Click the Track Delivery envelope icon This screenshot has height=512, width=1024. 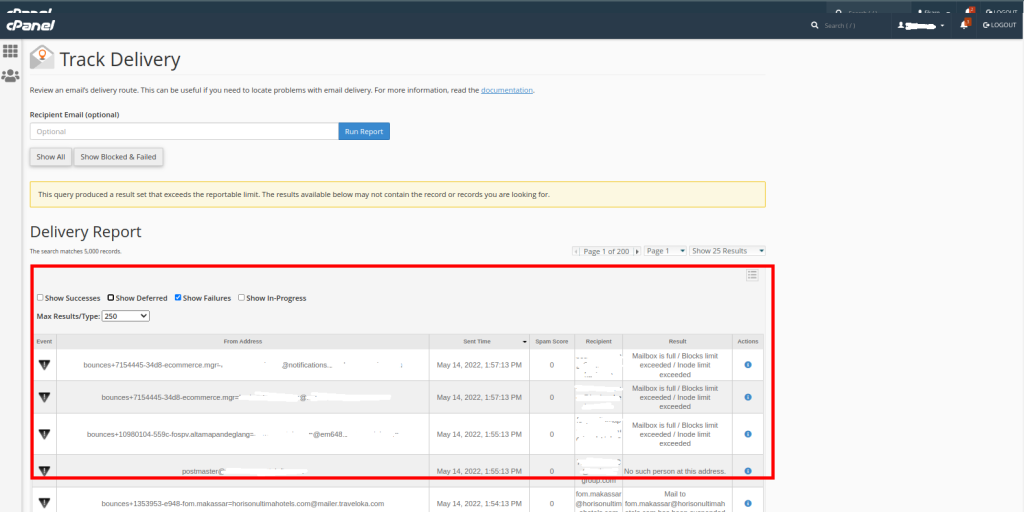[x=42, y=58]
